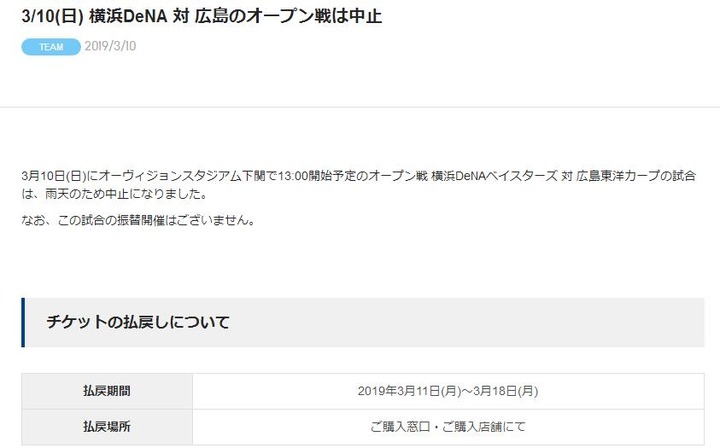Viewport: 720px width, 448px height.
Task: Click the sentence about no replacement game
Action: point(138,220)
